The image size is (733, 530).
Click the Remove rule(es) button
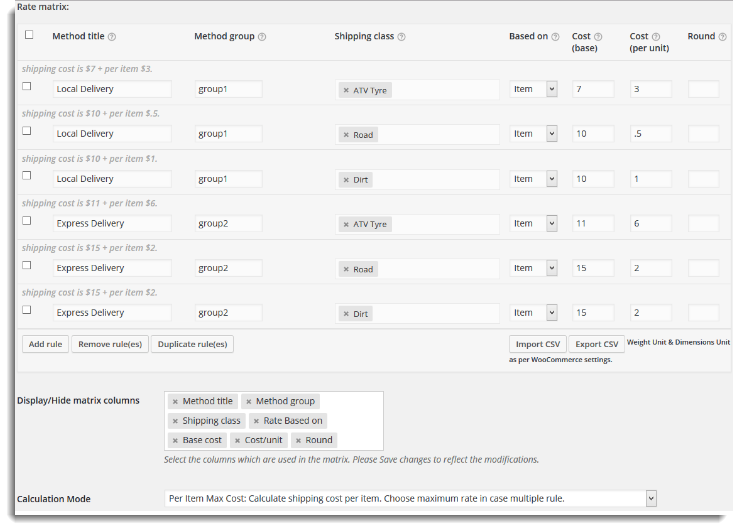tap(110, 344)
